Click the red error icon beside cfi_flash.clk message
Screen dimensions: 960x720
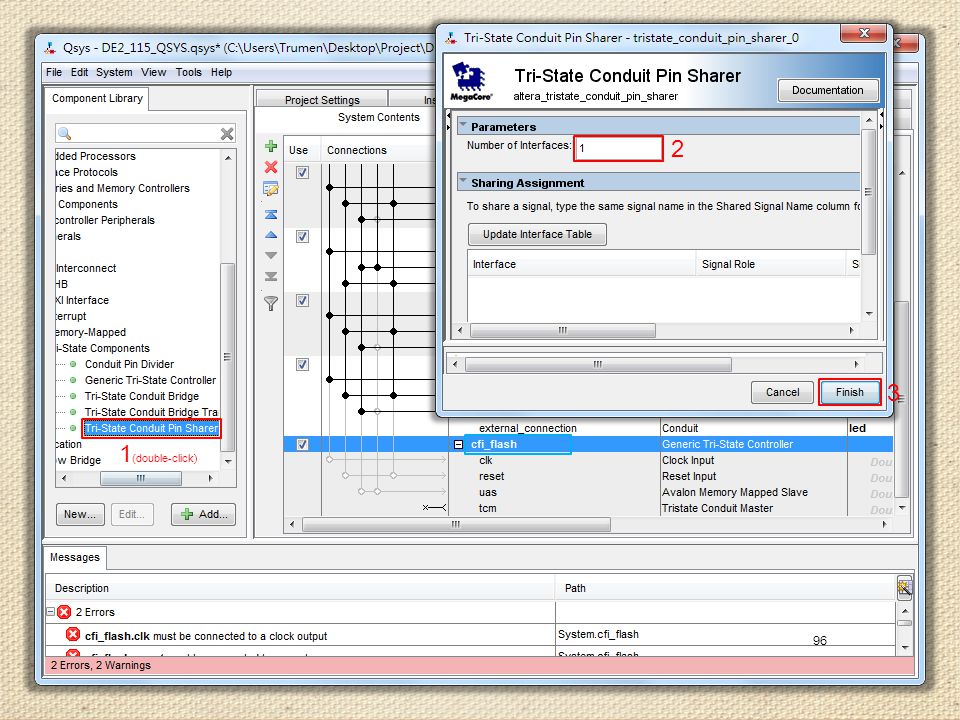point(73,635)
